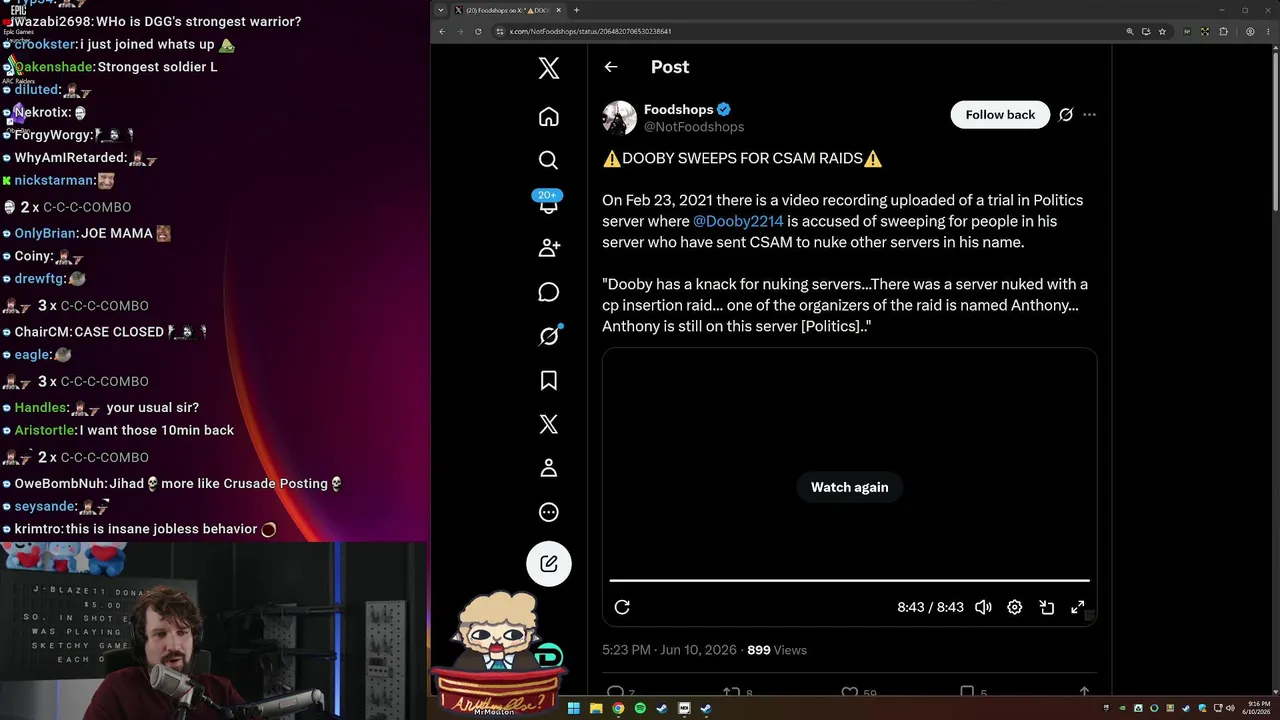The width and height of the screenshot is (1280, 720).
Task: Open Bookmarks in the X sidebar
Action: 548,380
